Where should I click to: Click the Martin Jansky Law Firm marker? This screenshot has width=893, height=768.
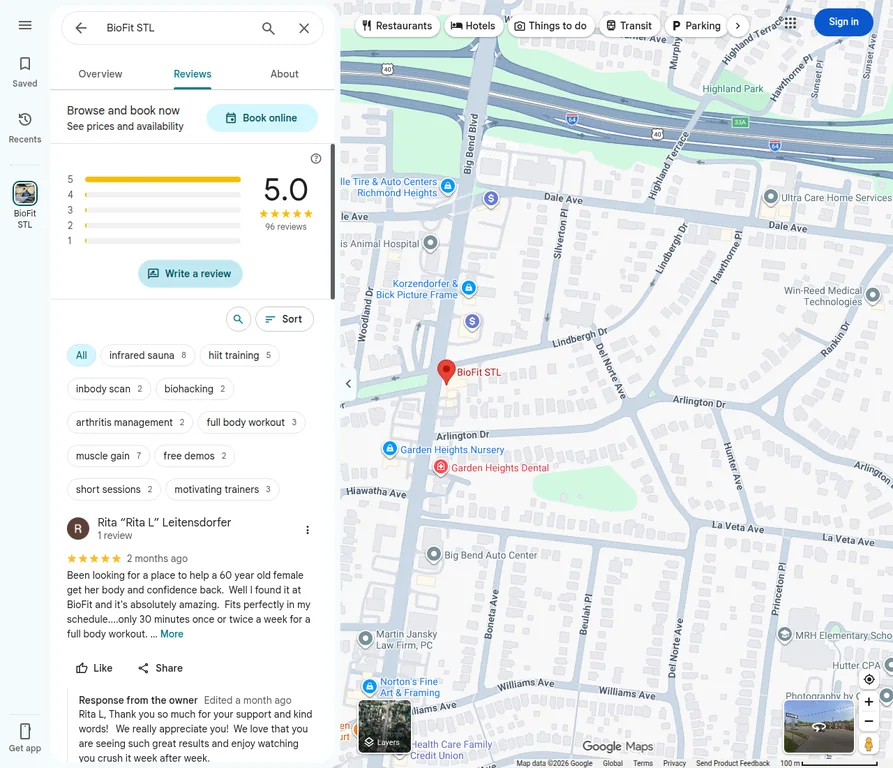366,638
